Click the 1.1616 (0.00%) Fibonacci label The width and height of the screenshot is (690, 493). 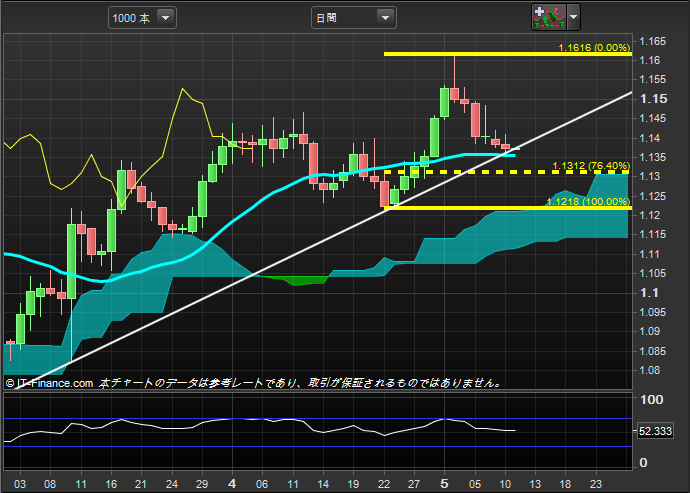[x=594, y=47]
